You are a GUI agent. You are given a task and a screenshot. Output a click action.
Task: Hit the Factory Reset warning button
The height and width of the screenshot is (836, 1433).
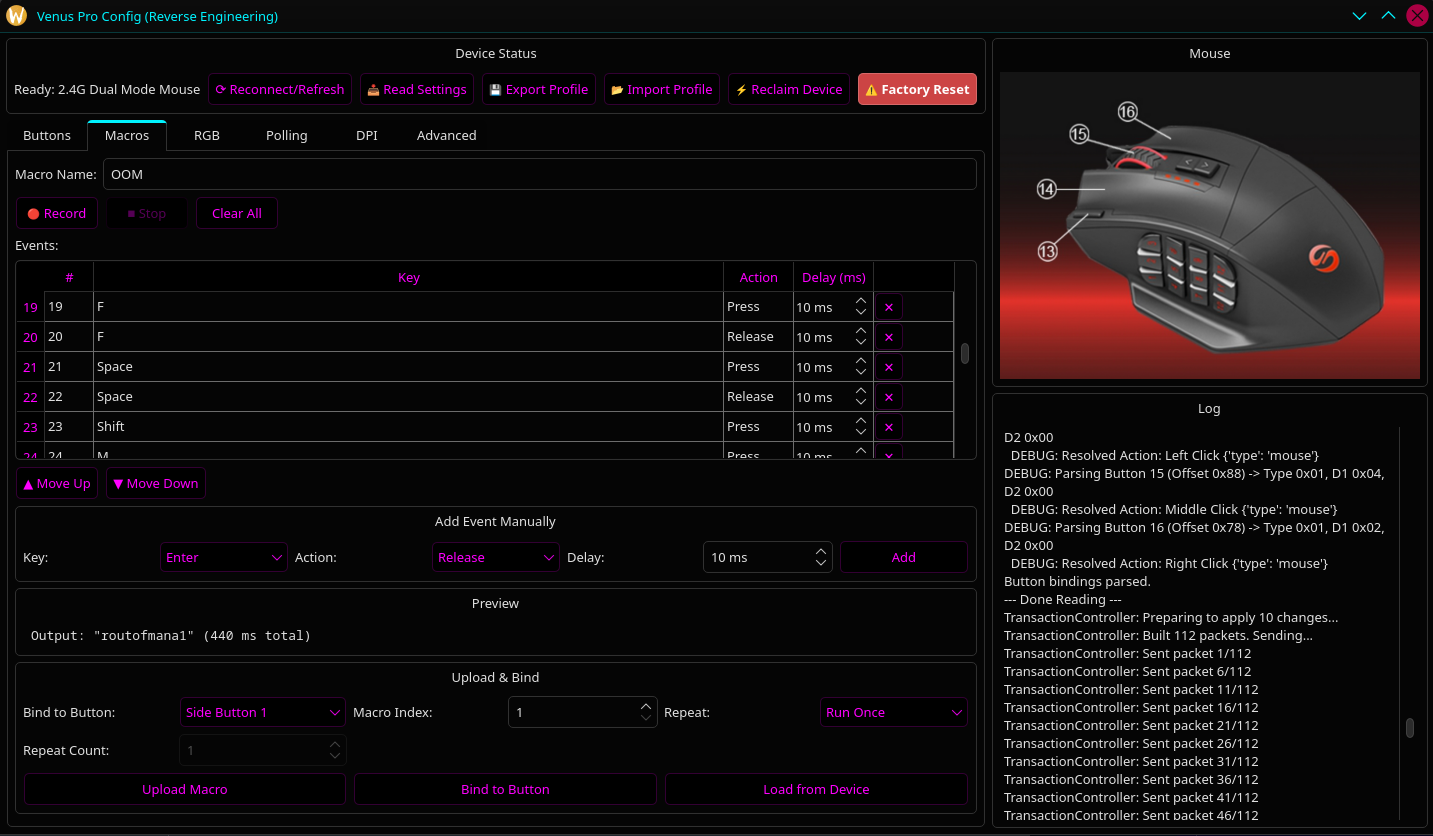click(x=916, y=89)
